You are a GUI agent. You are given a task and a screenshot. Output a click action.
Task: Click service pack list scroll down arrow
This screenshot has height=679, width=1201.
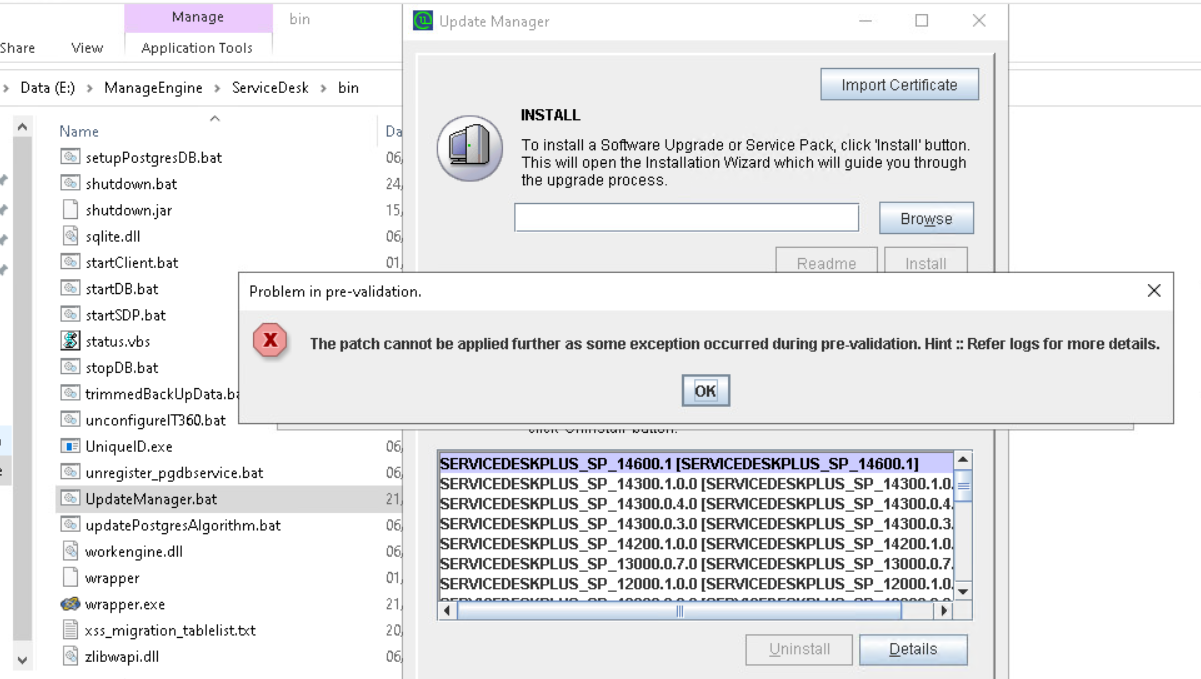(963, 591)
